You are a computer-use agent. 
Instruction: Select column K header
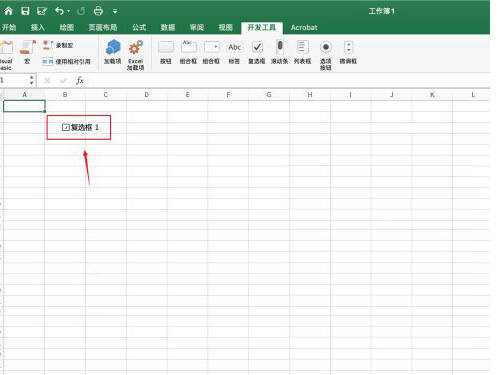[432, 95]
